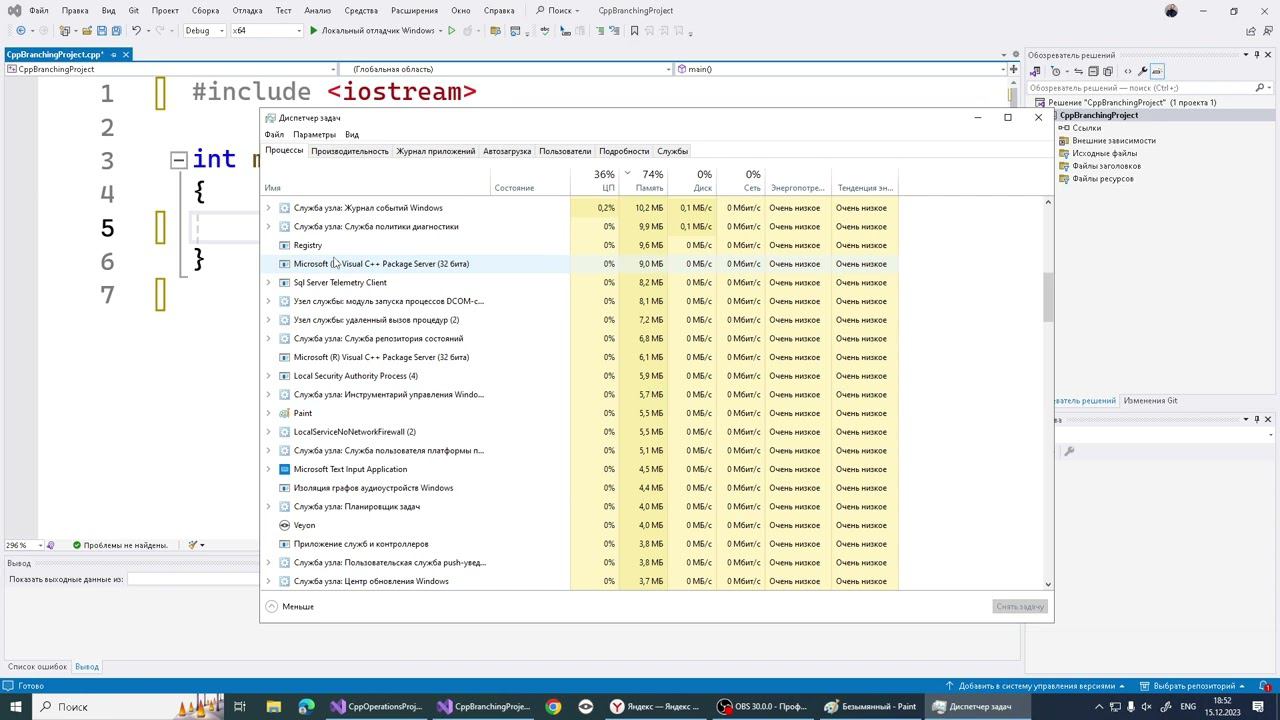
Task: Expand the Paint process row
Action: 268,413
